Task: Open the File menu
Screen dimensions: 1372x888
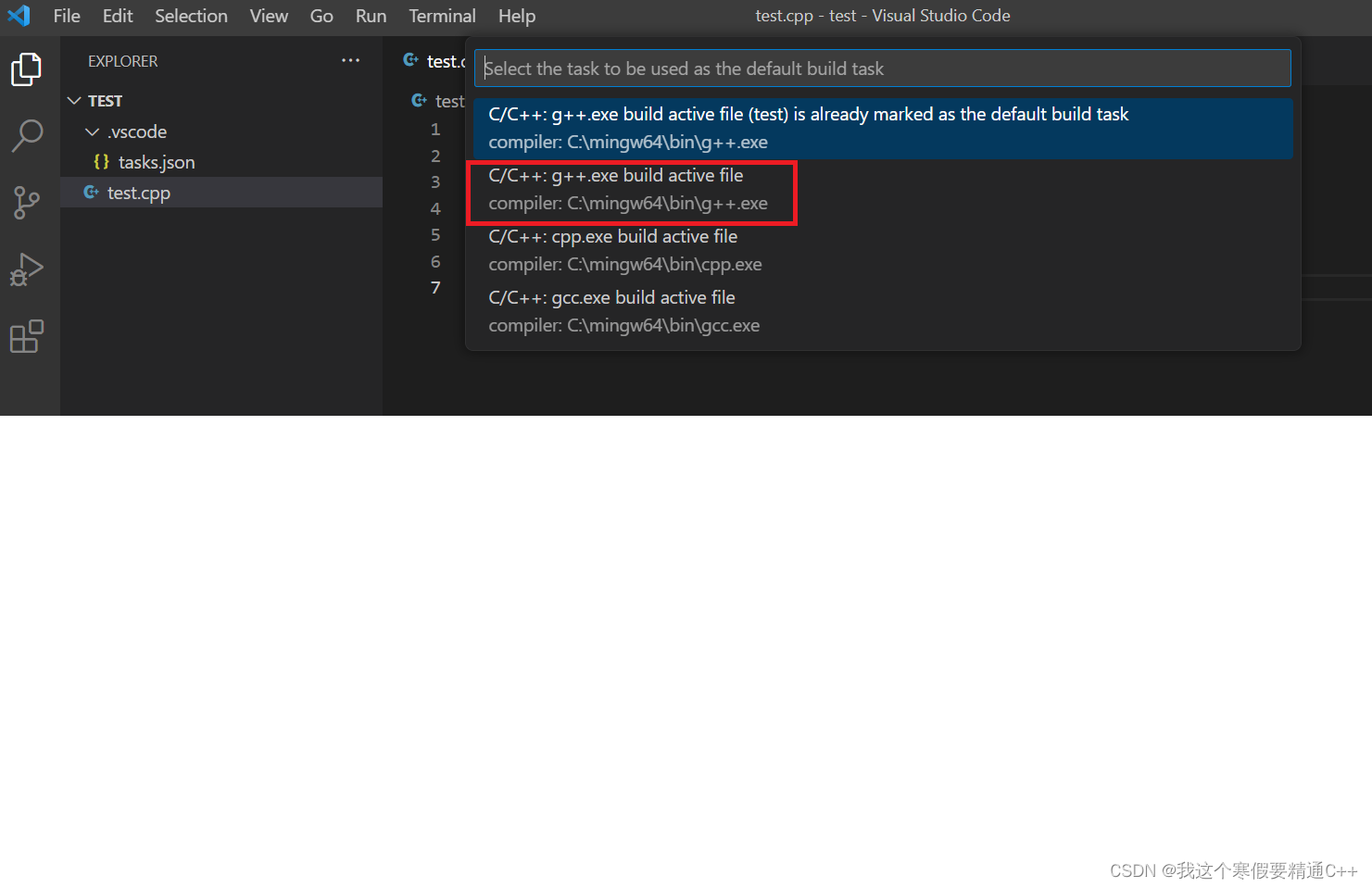Action: [67, 16]
